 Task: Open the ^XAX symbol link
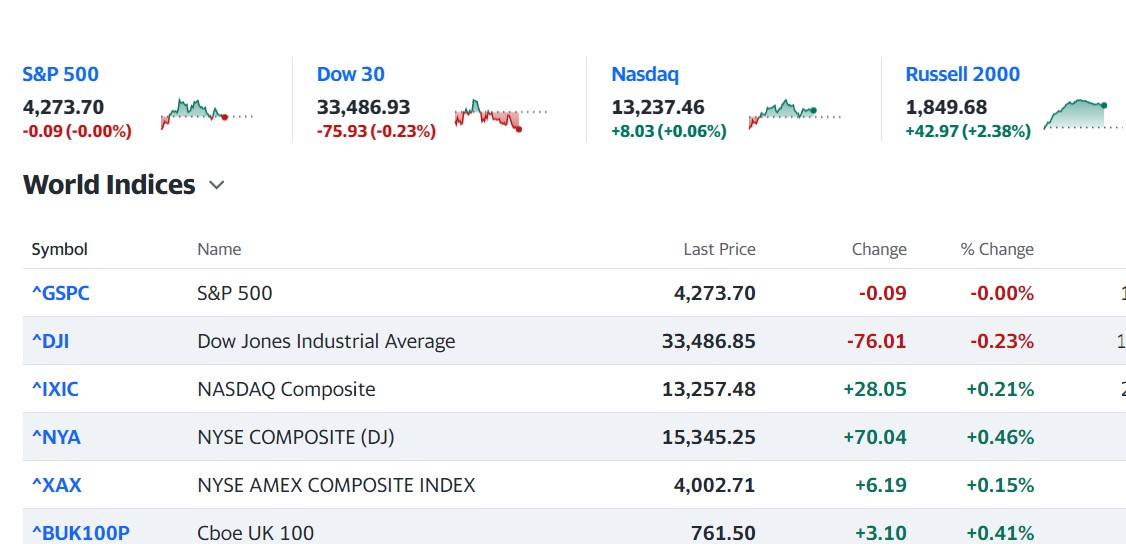tap(57, 485)
